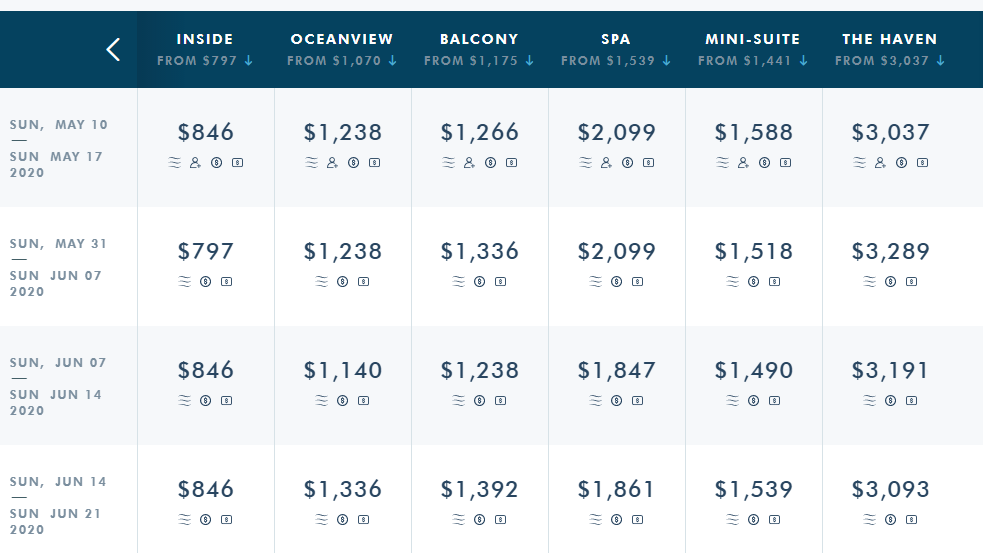Screen dimensions: 983x553
Task: Select the Mini-Suite column header
Action: (753, 39)
